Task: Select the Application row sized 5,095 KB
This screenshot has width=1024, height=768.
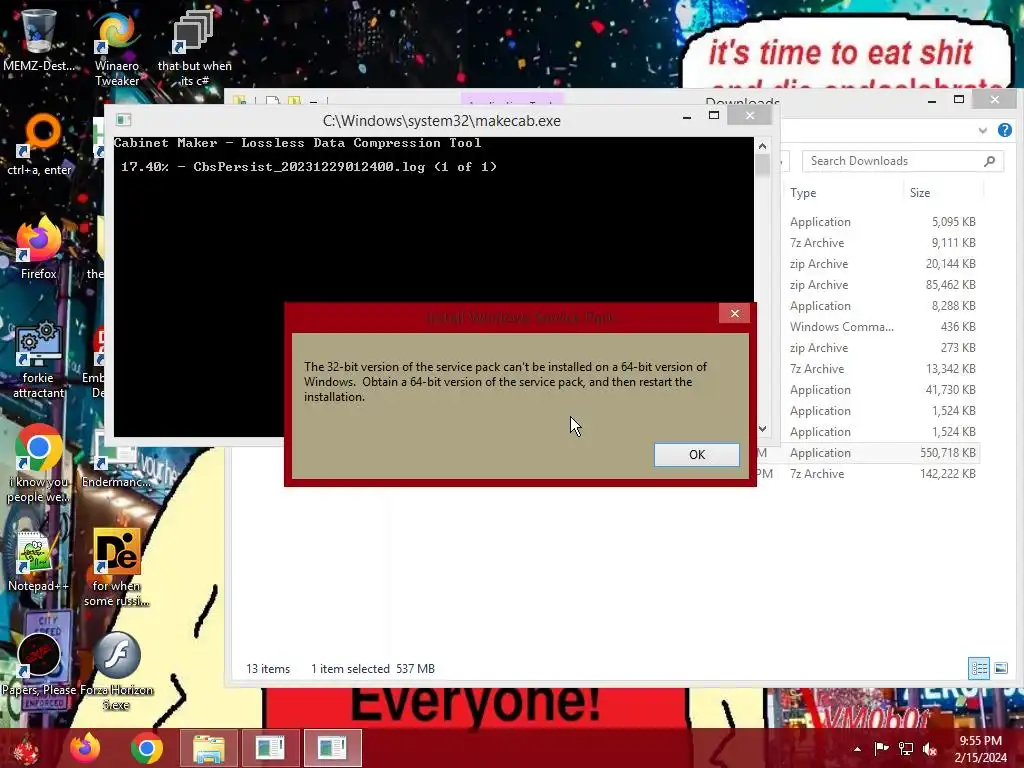Action: pyautogui.click(x=883, y=222)
